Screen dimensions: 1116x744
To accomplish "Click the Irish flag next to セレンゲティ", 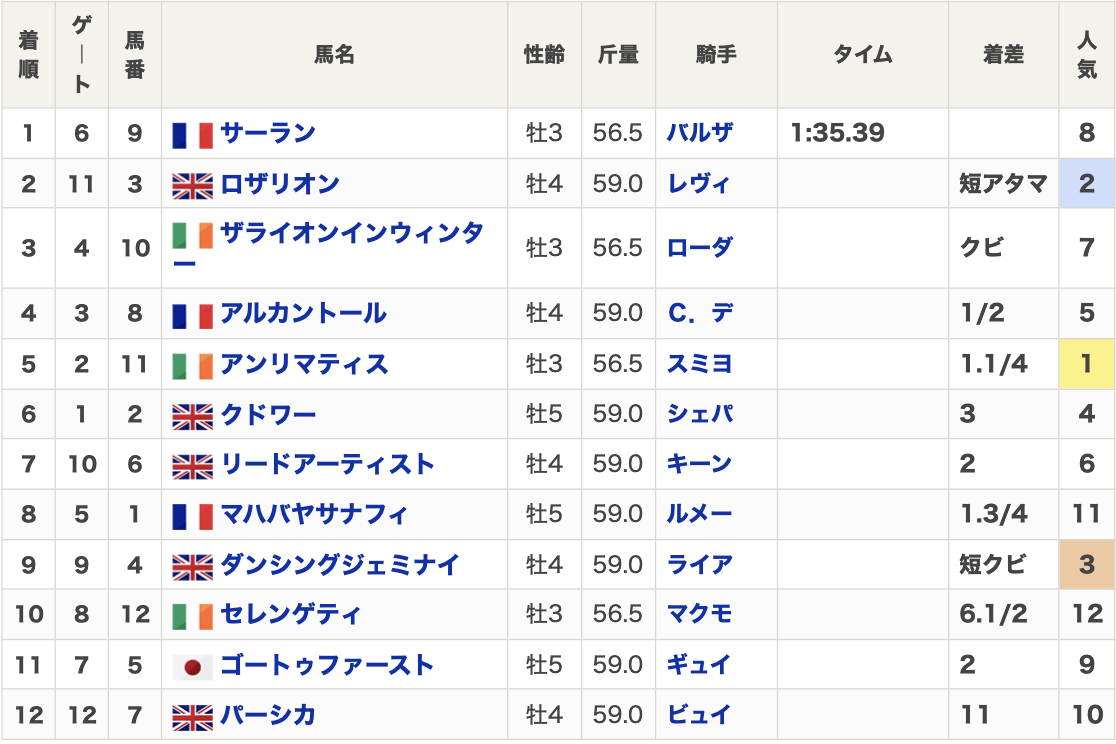I will [192, 616].
